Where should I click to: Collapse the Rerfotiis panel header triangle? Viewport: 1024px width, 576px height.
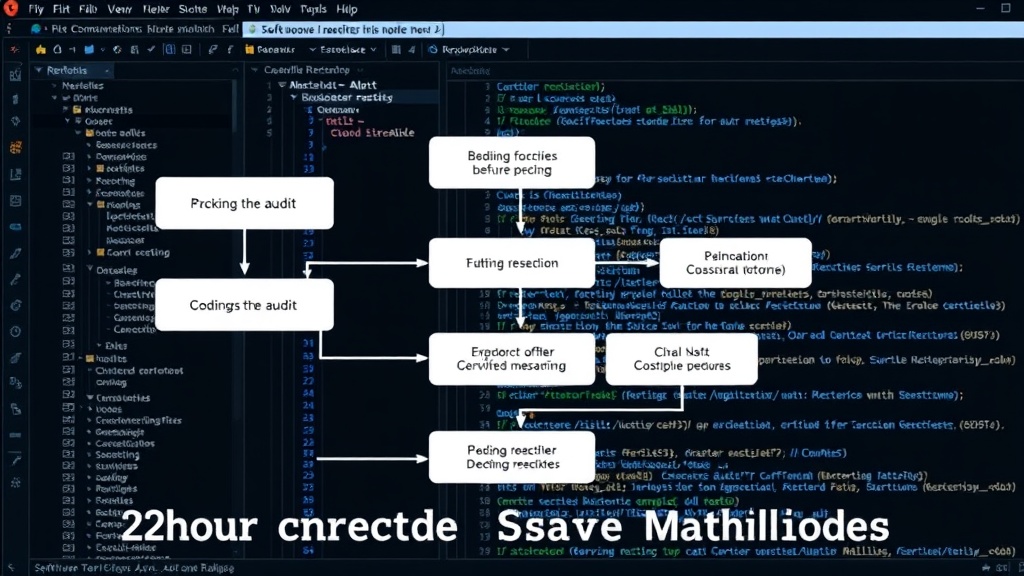pyautogui.click(x=39, y=70)
